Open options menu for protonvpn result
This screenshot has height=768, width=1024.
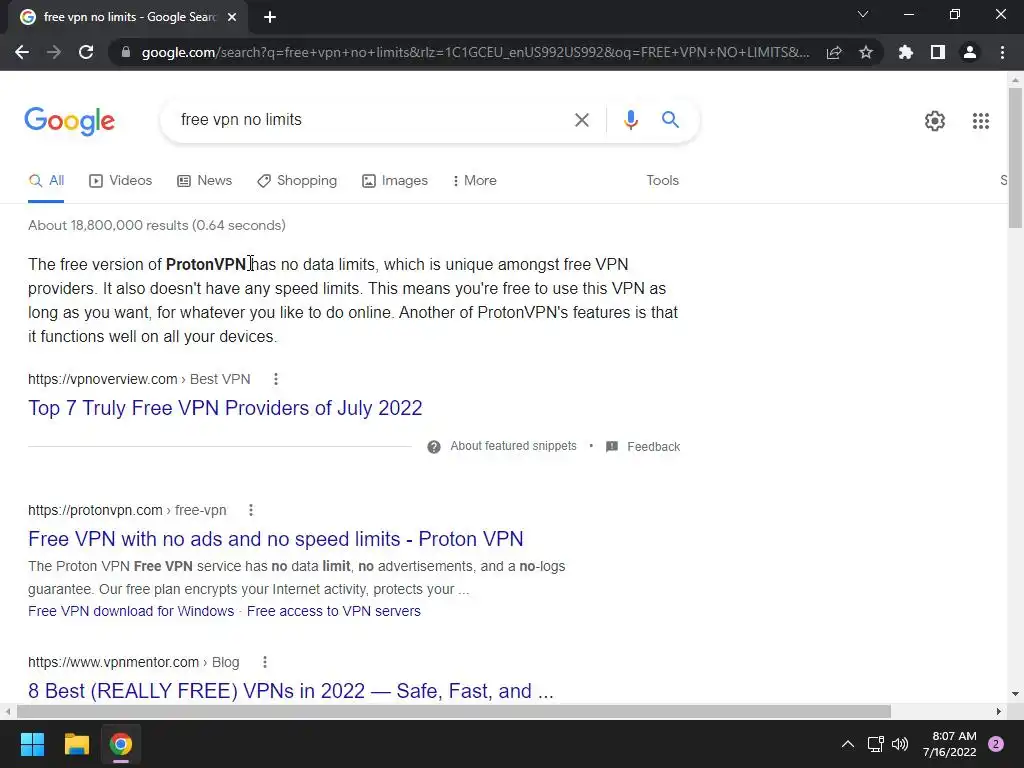251,510
